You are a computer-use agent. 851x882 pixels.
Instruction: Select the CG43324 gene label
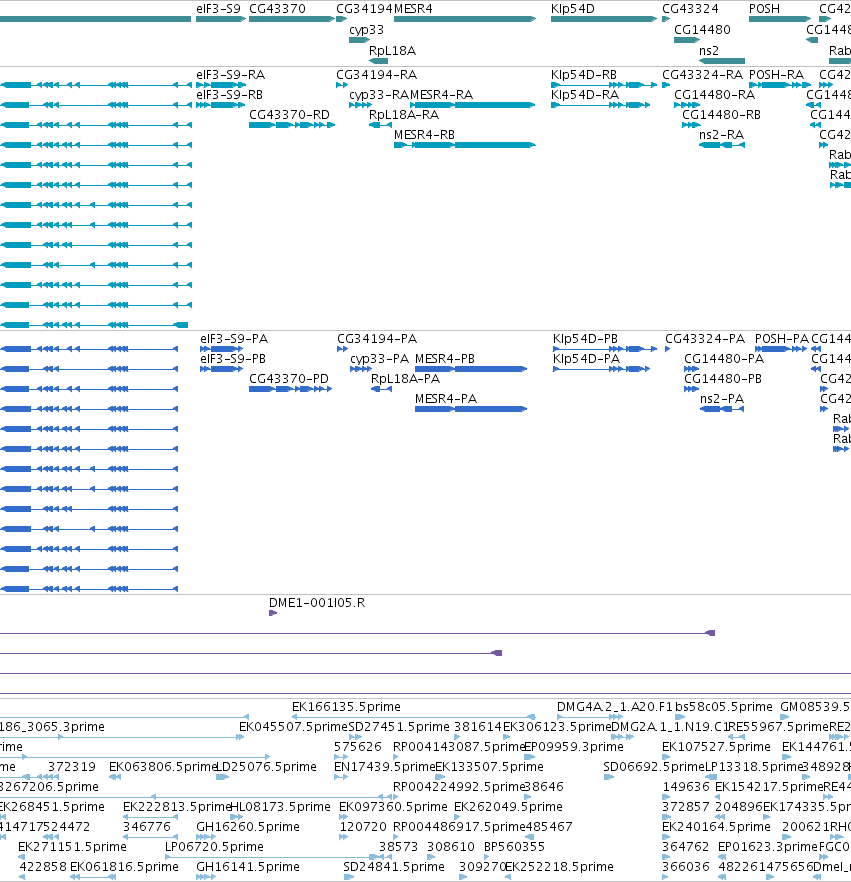click(x=690, y=9)
